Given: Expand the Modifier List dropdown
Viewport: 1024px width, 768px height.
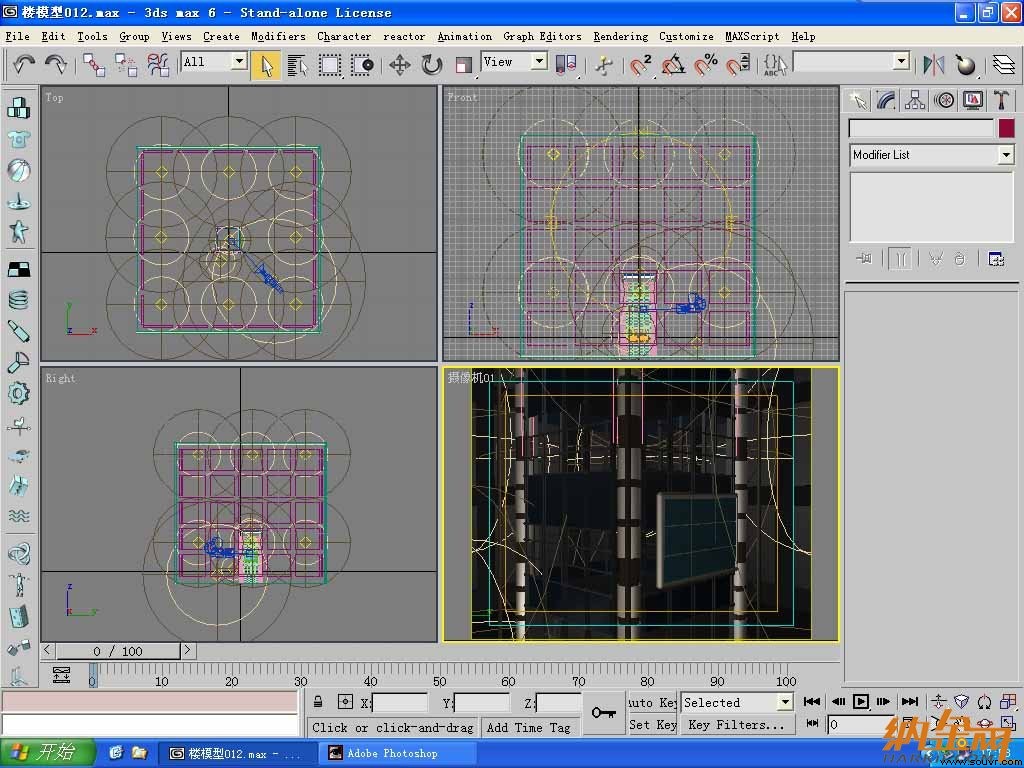Looking at the screenshot, I should [932, 155].
